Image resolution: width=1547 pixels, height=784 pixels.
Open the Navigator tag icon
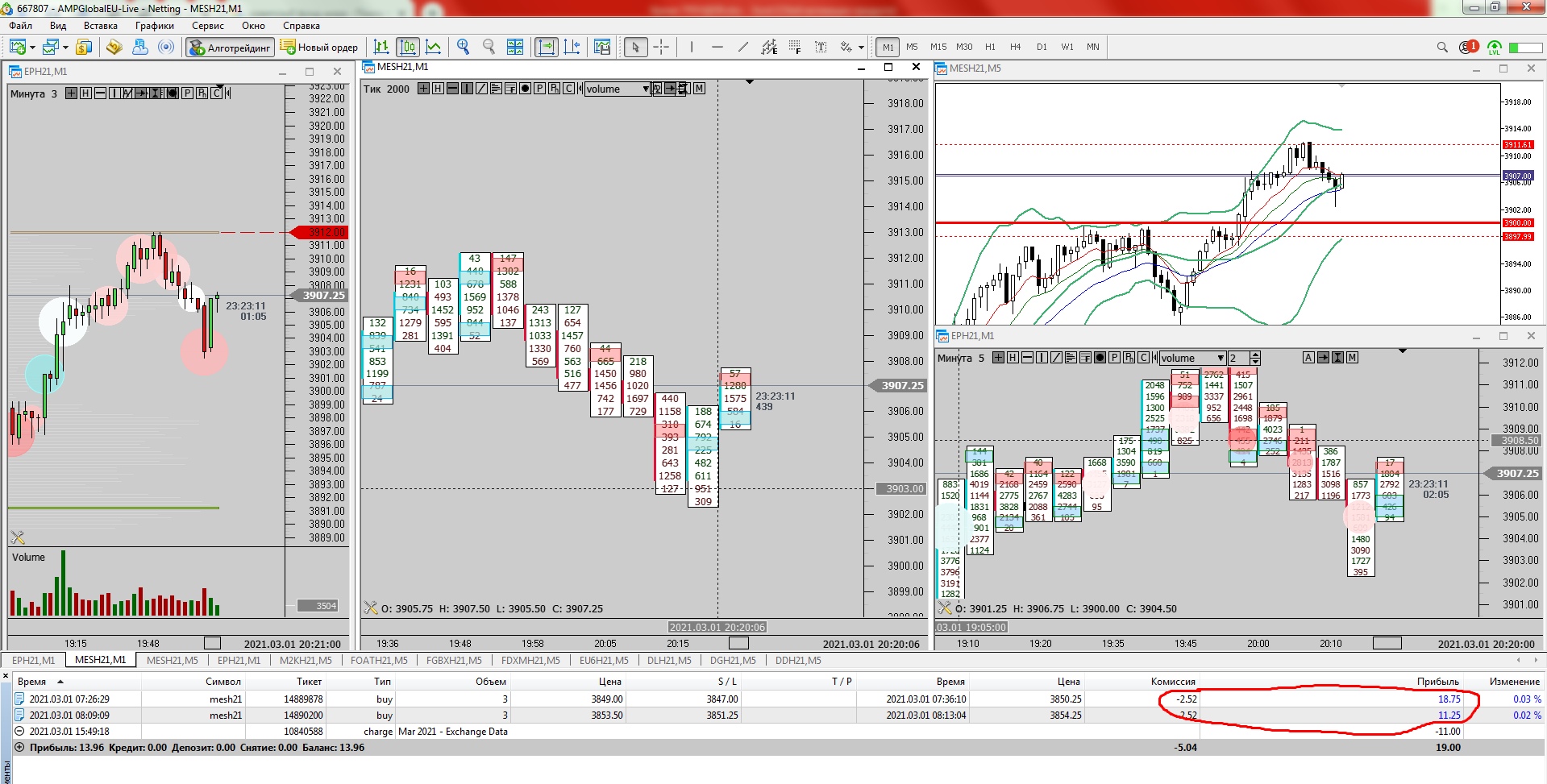click(114, 47)
